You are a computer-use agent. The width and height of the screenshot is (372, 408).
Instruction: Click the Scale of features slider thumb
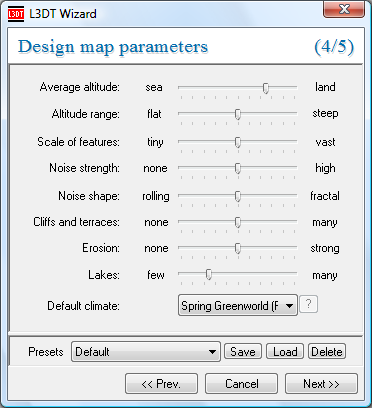click(238, 143)
